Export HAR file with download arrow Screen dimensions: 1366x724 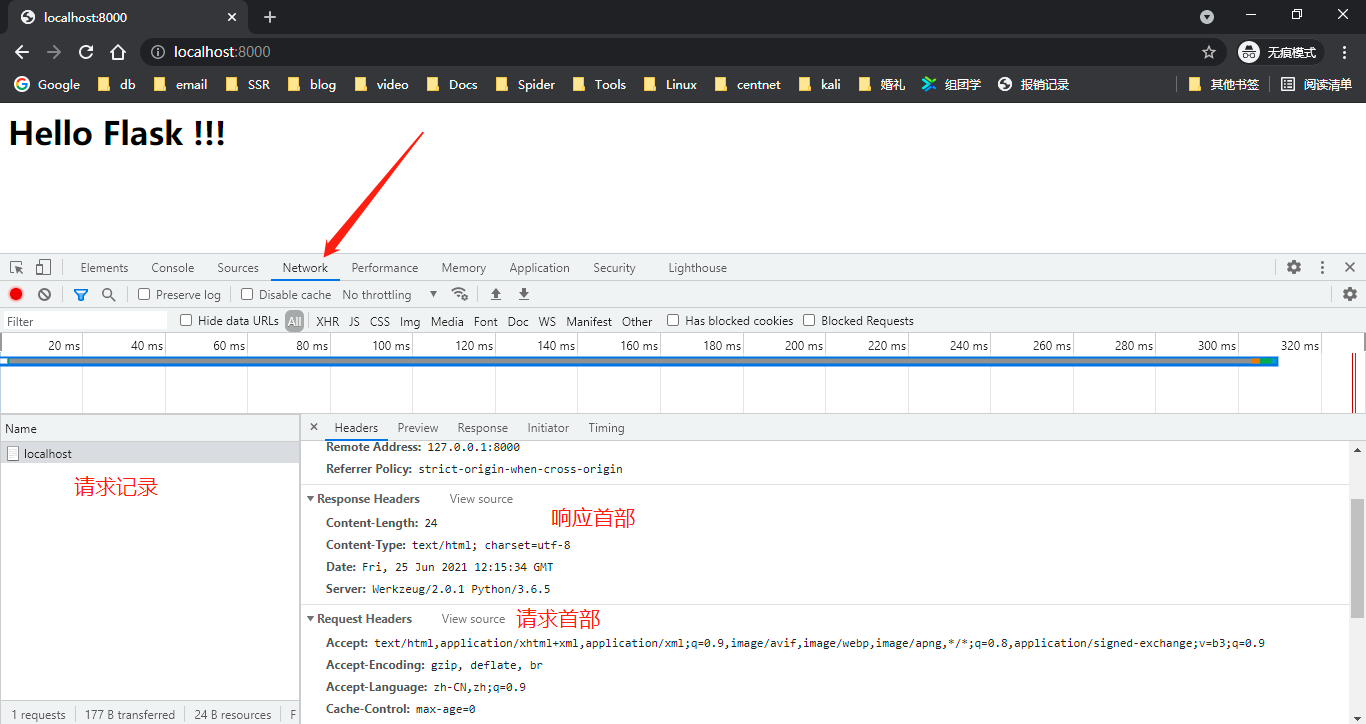(523, 294)
